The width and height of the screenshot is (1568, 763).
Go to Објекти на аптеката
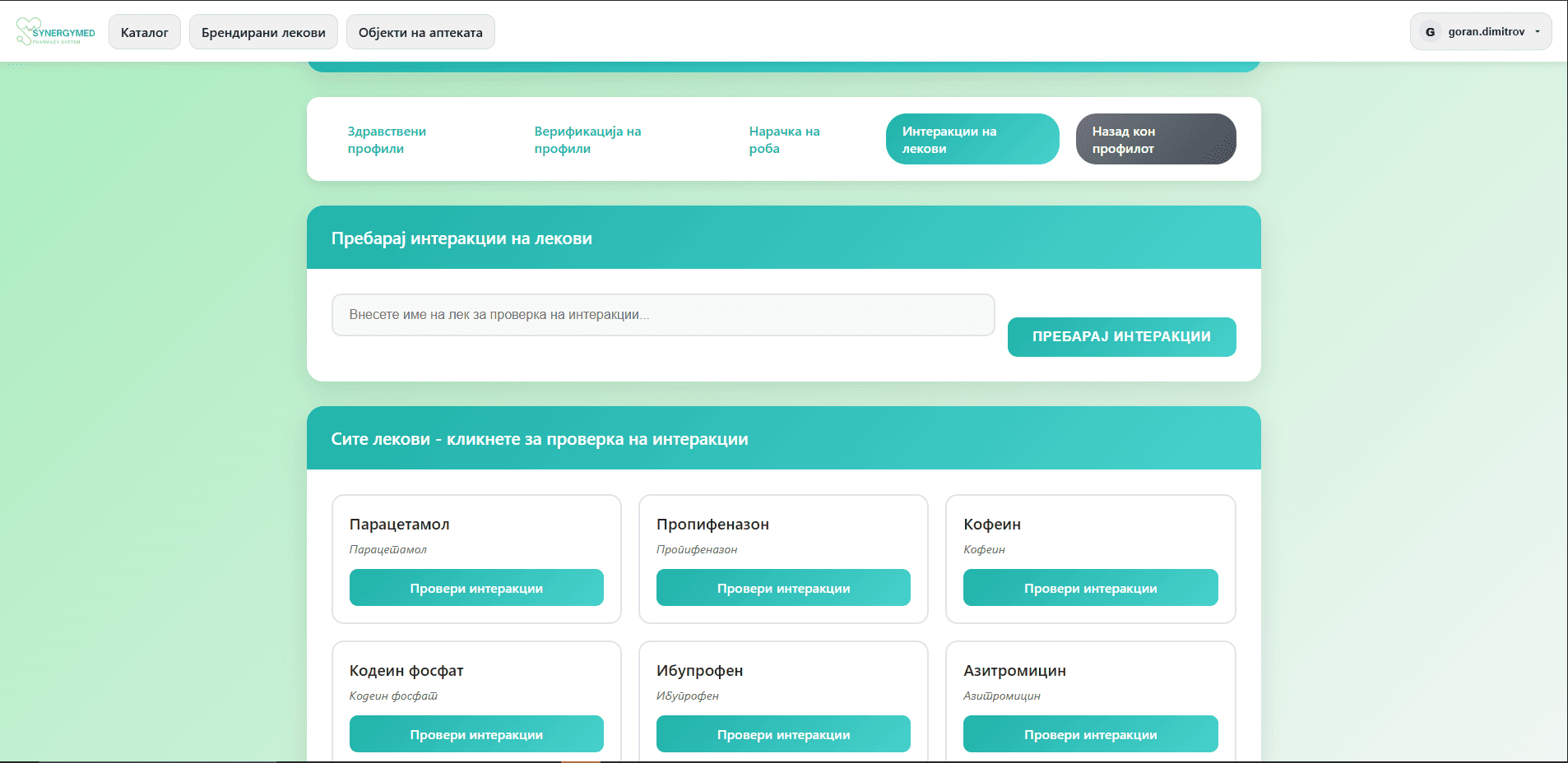420,33
